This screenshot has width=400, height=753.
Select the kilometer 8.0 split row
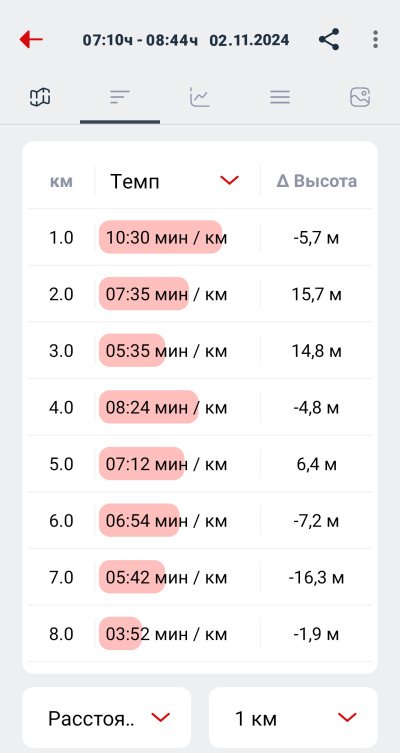pos(200,634)
